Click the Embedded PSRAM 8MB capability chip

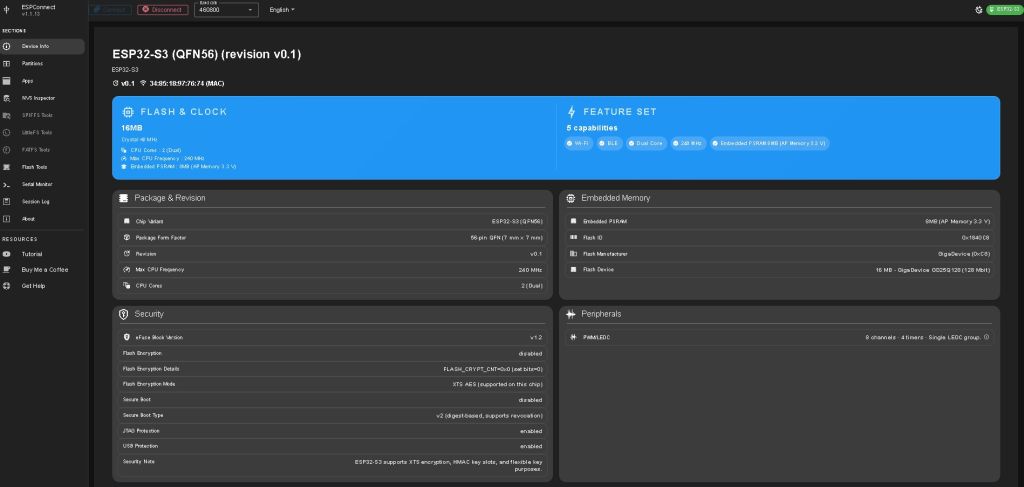click(x=769, y=143)
